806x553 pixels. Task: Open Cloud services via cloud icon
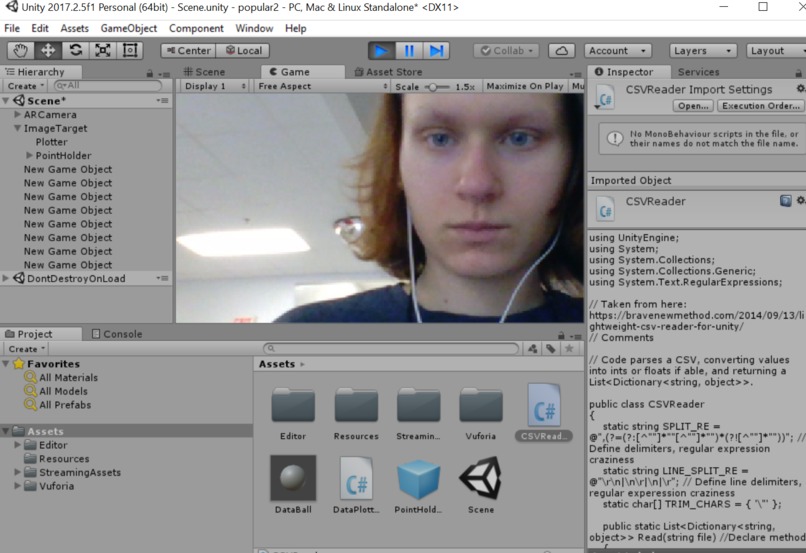tap(561, 50)
